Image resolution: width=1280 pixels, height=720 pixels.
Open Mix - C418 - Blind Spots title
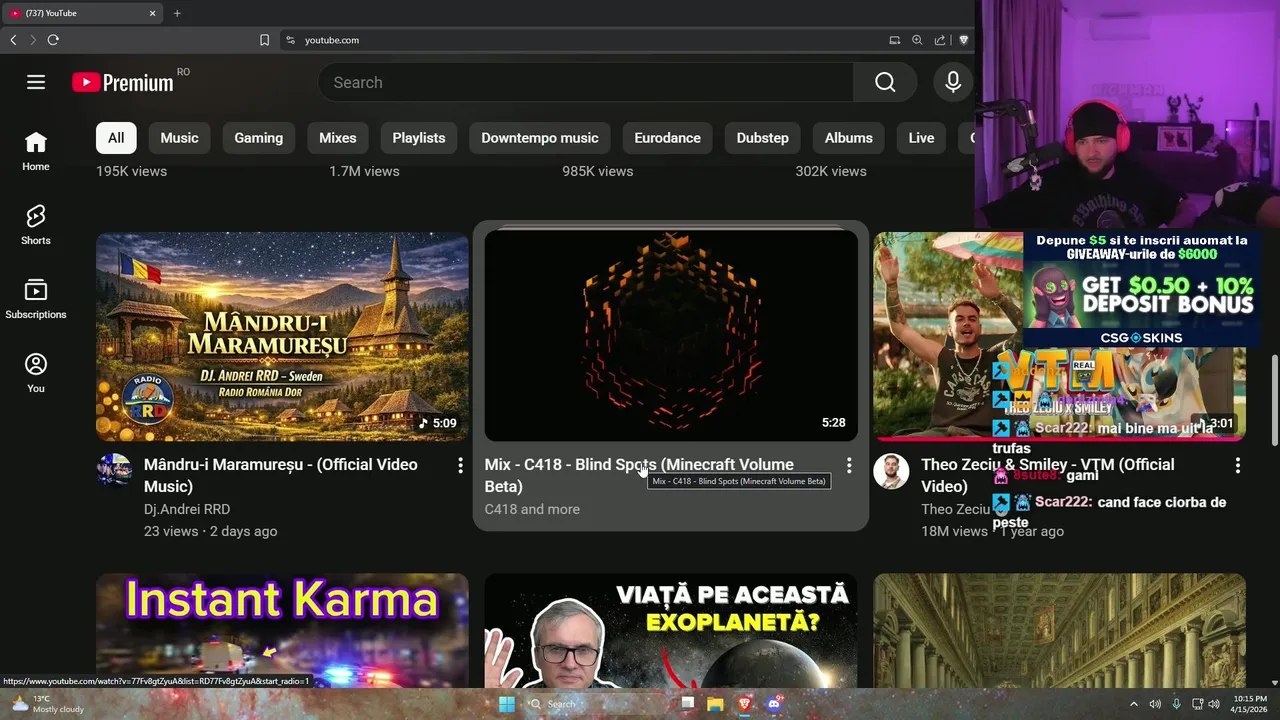pos(640,475)
